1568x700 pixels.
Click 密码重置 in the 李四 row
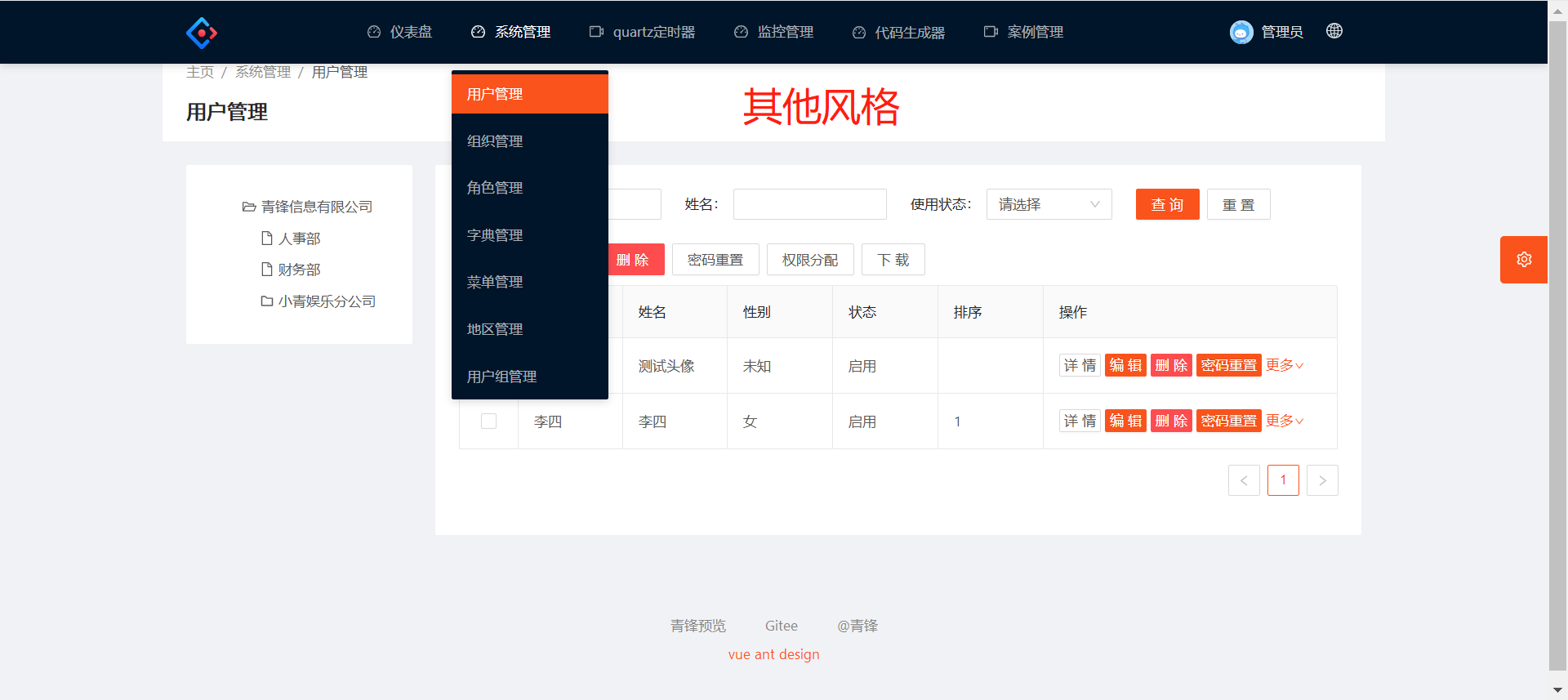click(x=1229, y=421)
